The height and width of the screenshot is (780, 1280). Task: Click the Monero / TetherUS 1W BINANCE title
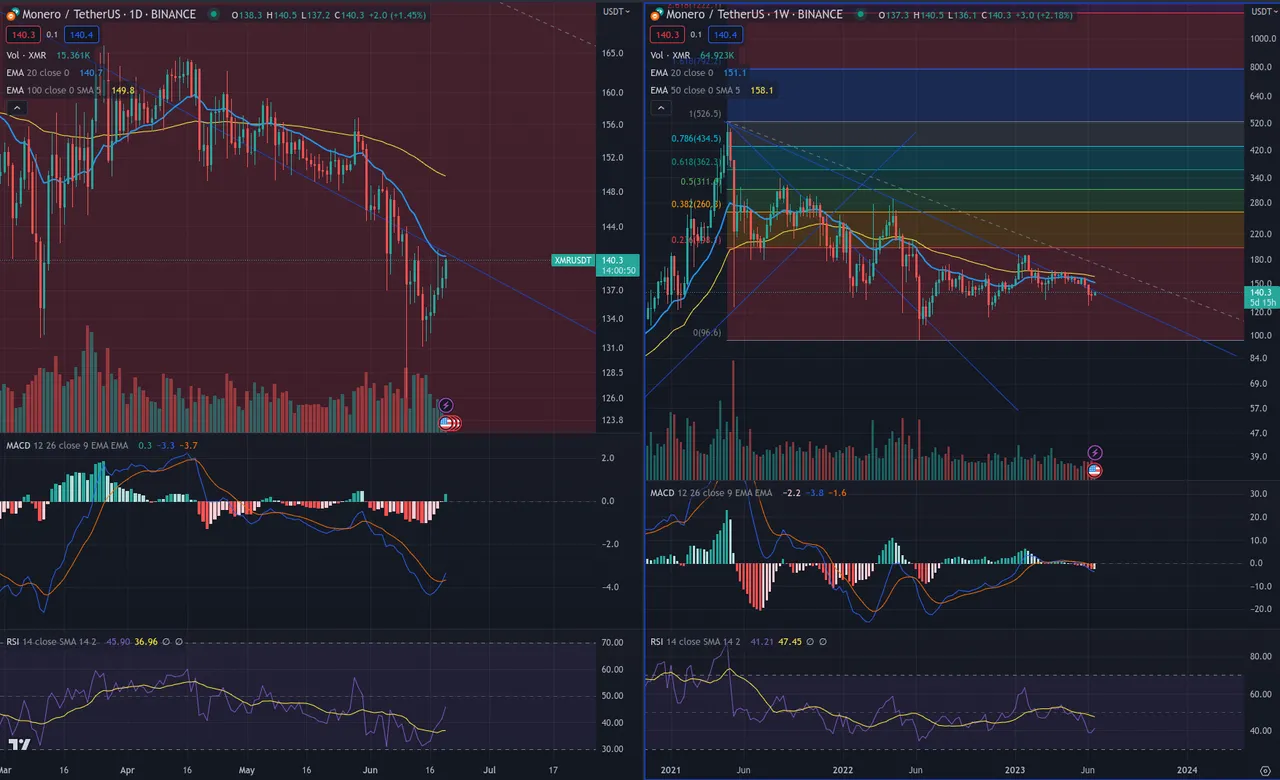coord(755,15)
